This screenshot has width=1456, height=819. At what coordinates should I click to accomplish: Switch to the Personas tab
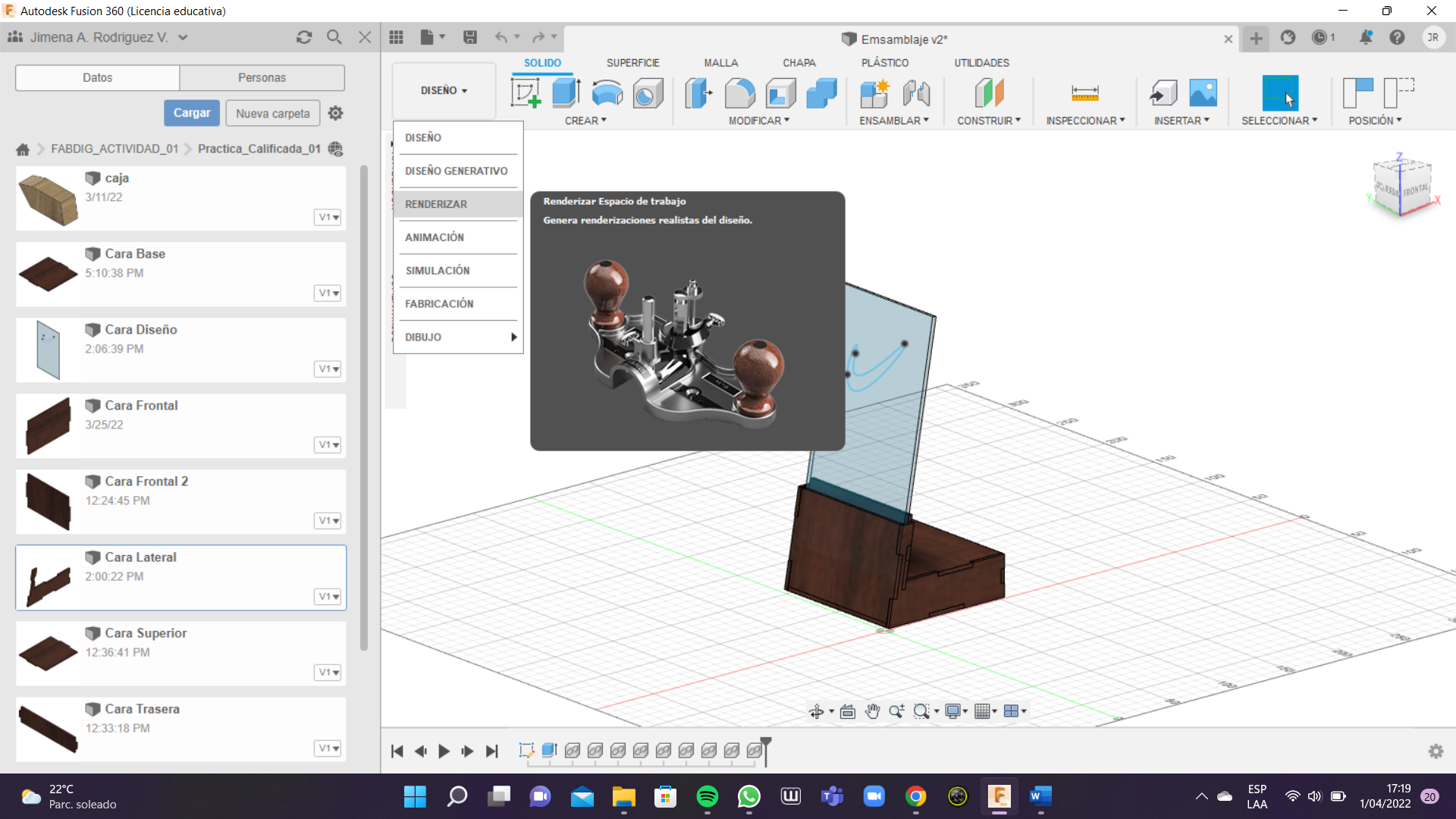pyautogui.click(x=262, y=77)
